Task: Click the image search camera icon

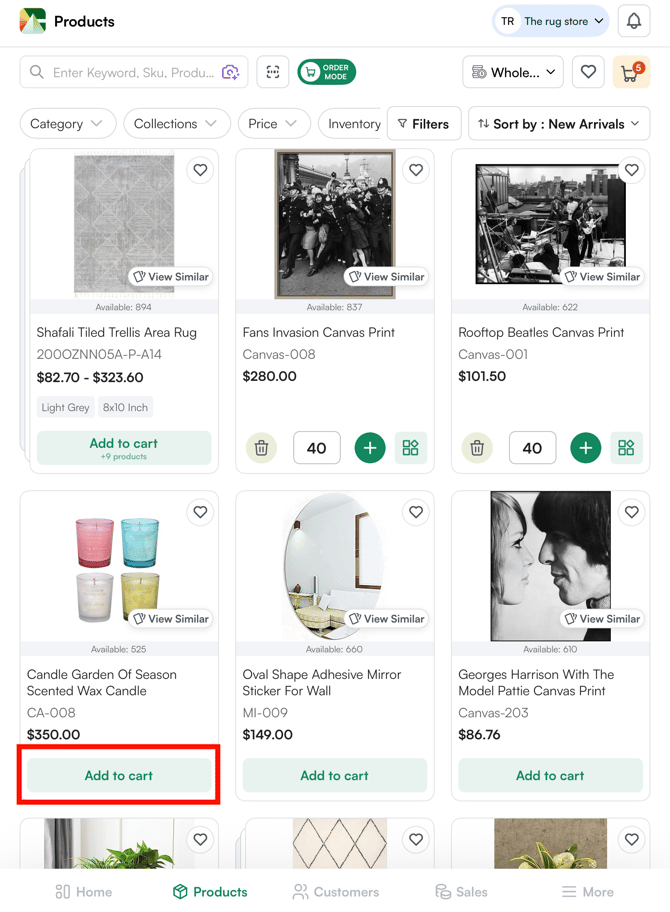Action: coord(231,72)
